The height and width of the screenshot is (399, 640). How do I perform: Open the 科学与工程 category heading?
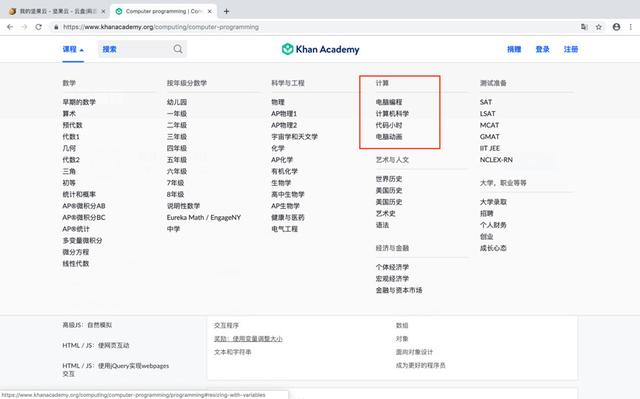pyautogui.click(x=288, y=83)
